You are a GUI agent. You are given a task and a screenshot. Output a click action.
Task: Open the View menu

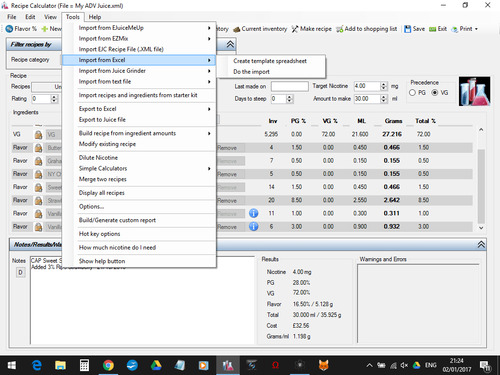50,17
